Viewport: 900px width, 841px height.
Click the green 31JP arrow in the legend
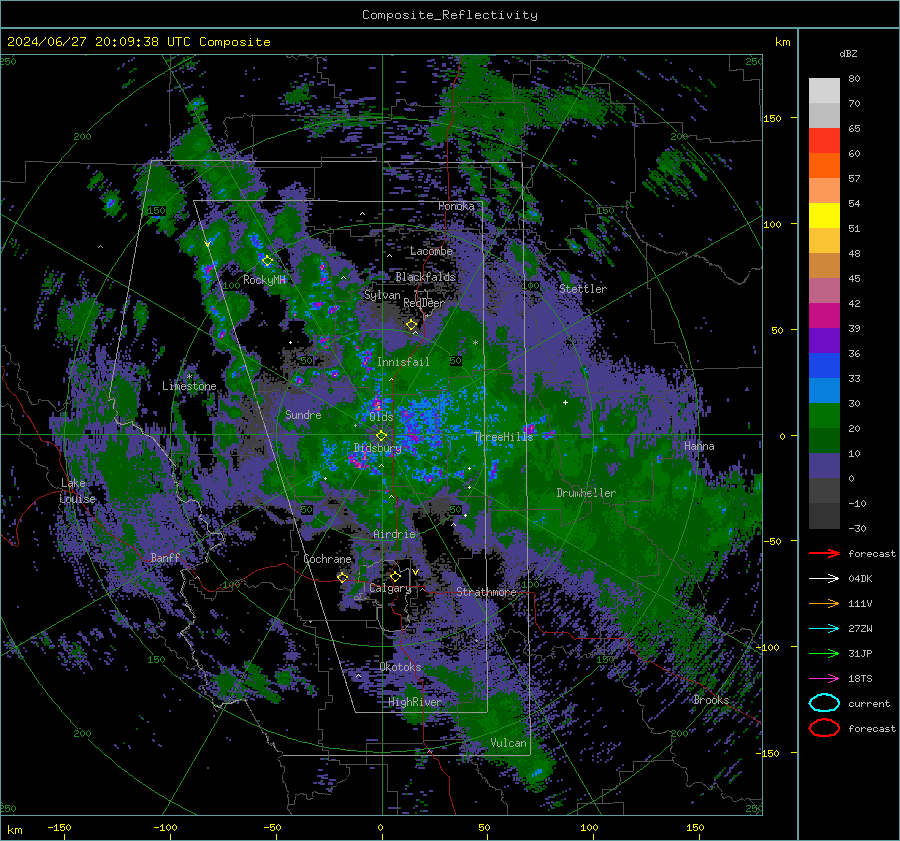(824, 653)
